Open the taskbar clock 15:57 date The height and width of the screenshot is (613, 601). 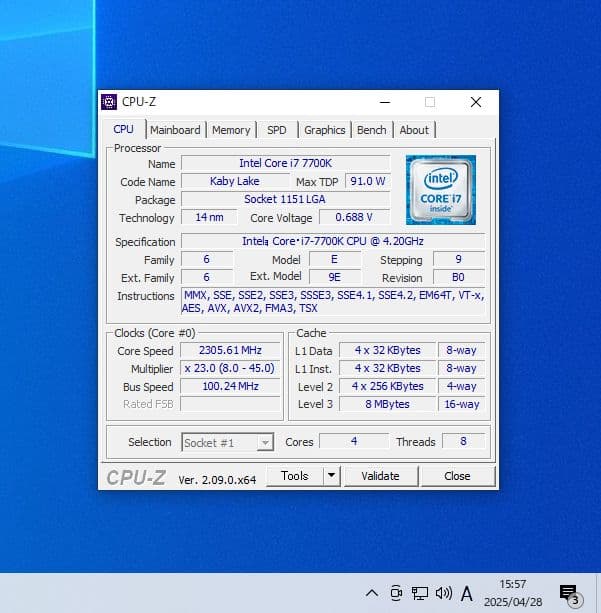(x=513, y=593)
